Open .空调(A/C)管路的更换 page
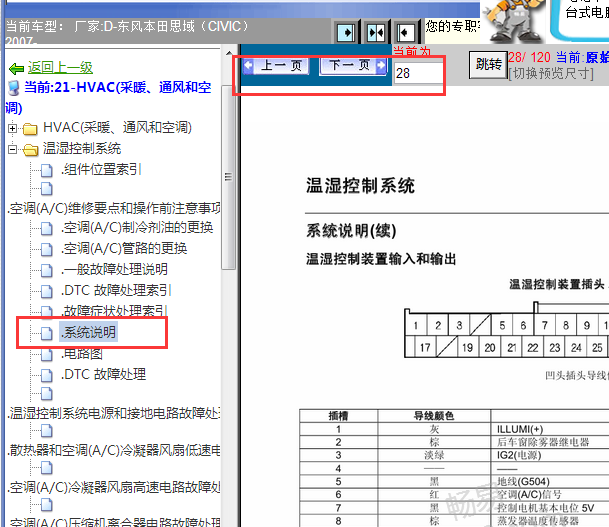The image size is (609, 527). tap(124, 248)
